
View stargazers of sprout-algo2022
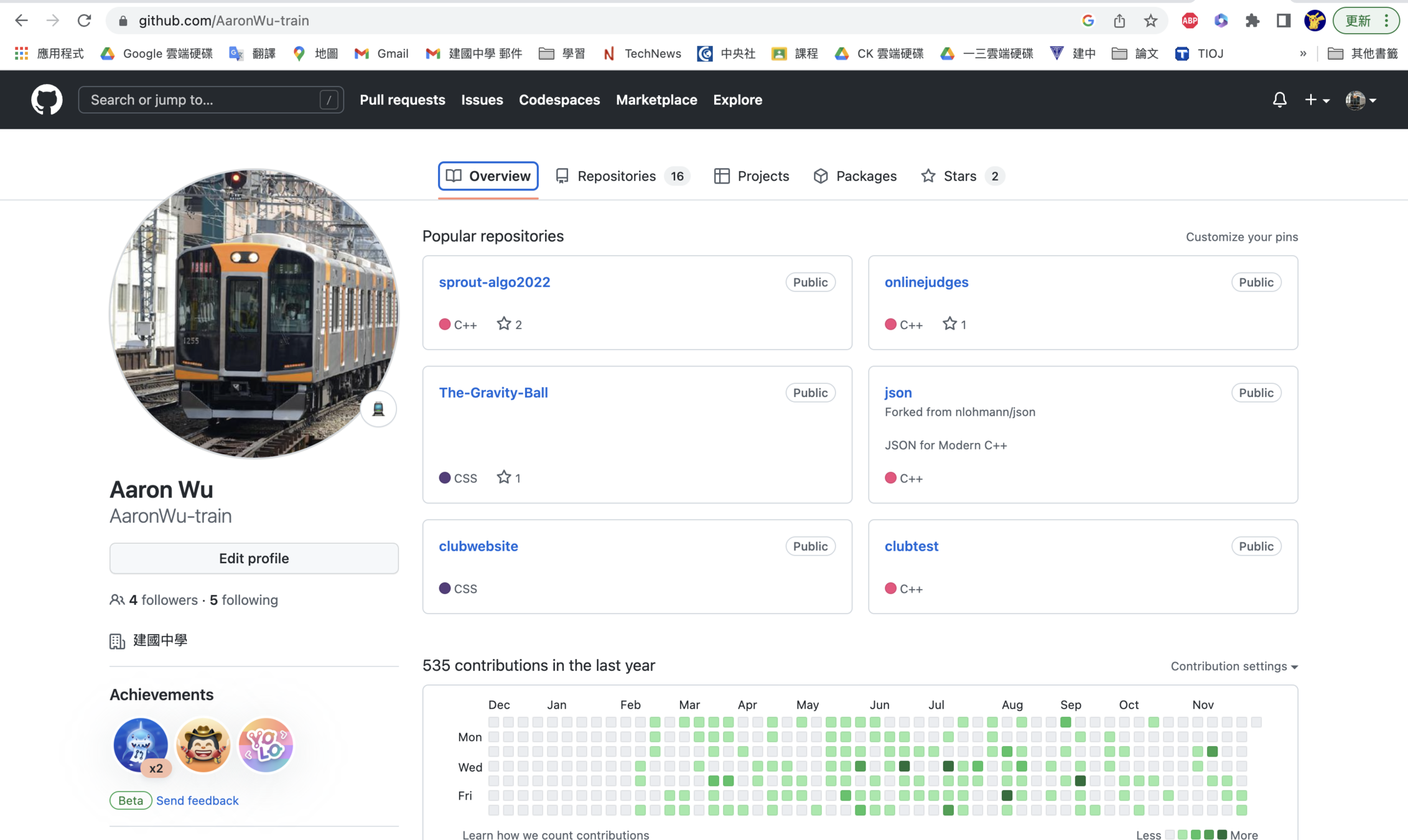click(x=510, y=324)
